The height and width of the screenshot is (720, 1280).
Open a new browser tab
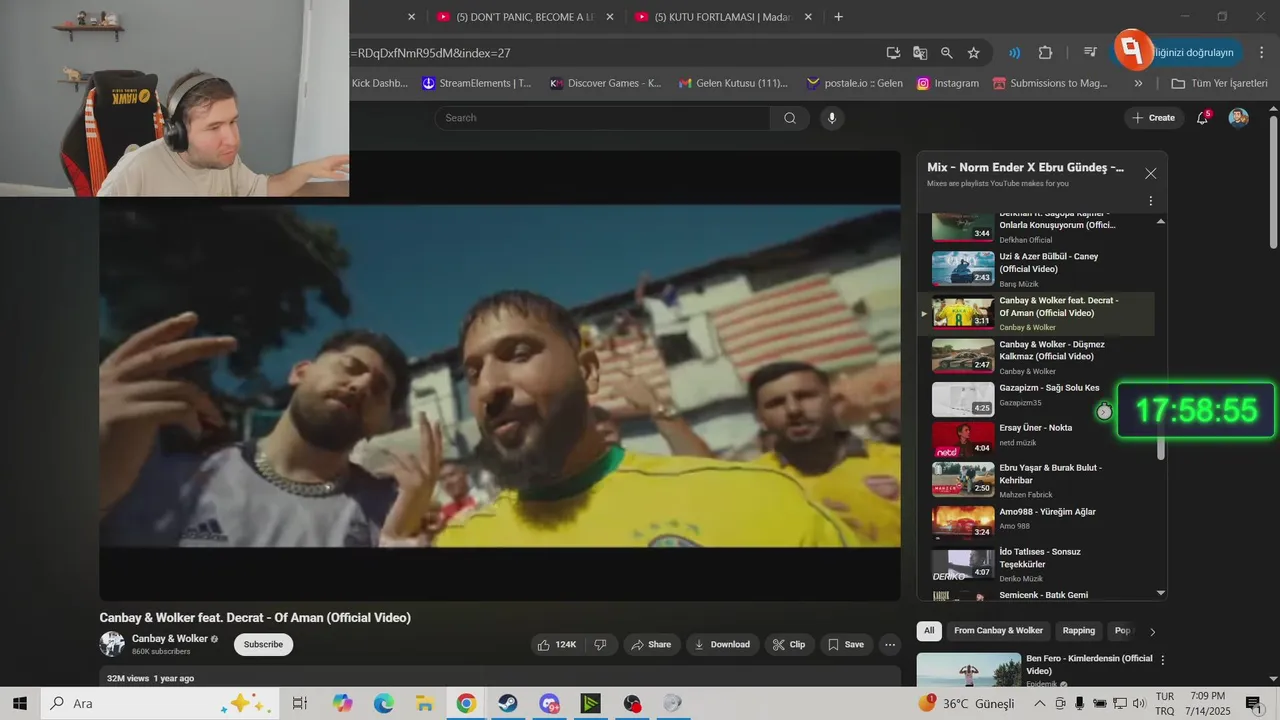(838, 17)
